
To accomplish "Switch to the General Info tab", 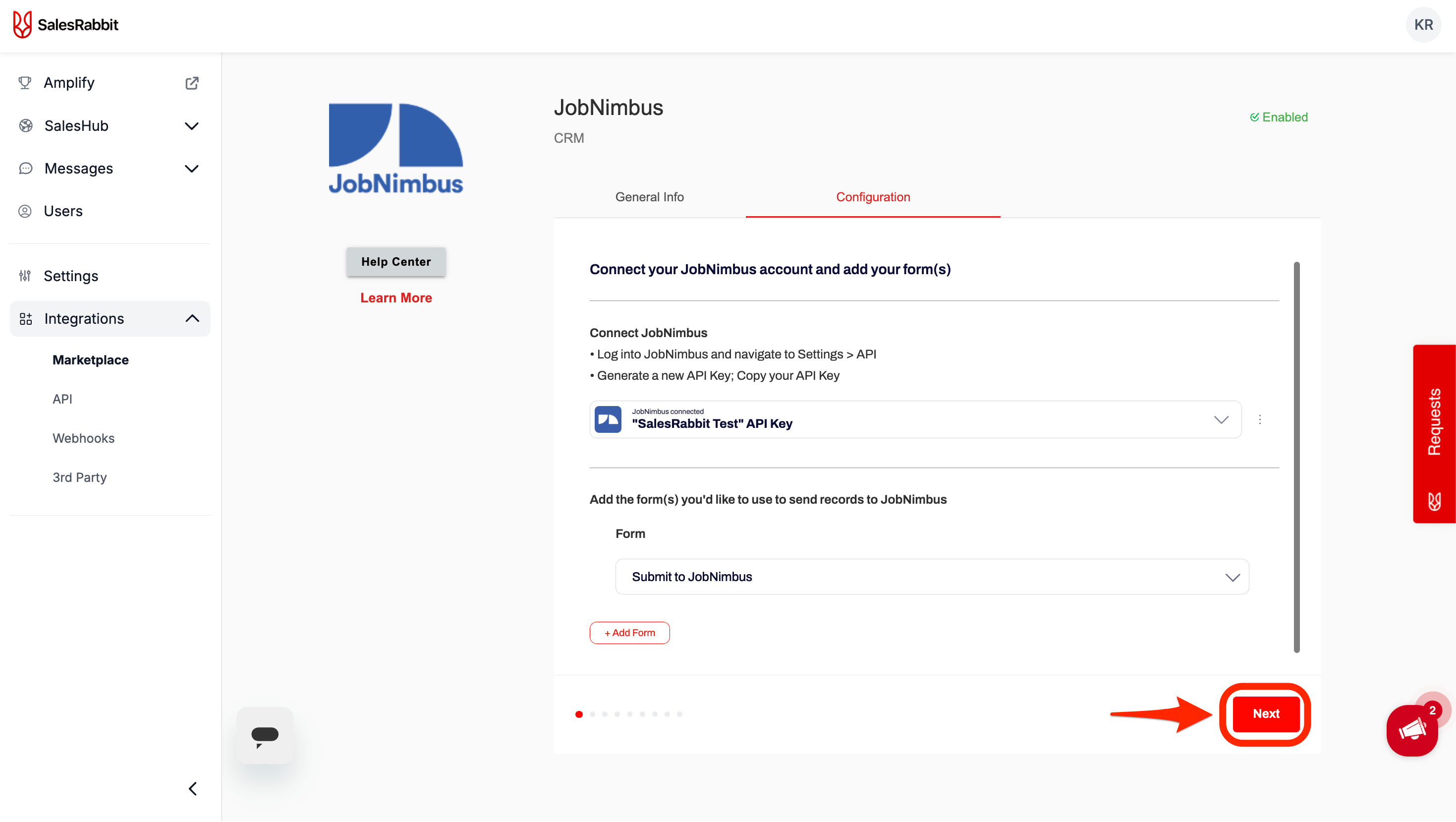I will tap(649, 197).
